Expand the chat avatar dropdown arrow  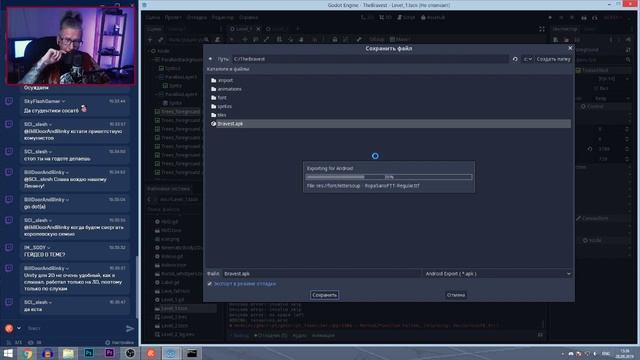click(19, 328)
